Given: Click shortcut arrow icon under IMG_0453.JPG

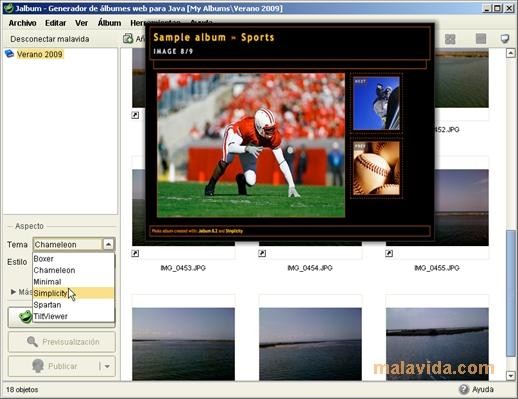Looking at the screenshot, I should pos(135,253).
